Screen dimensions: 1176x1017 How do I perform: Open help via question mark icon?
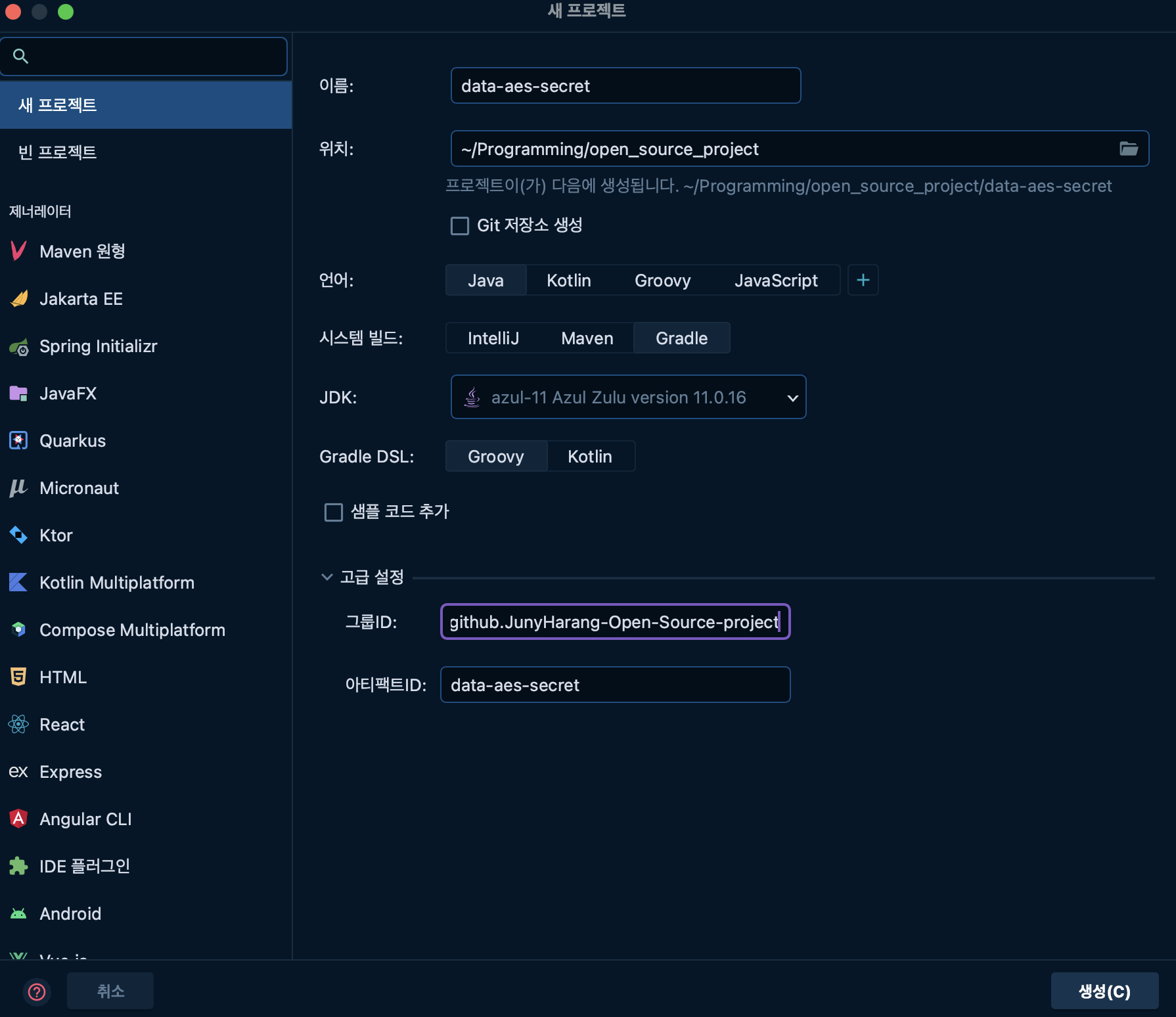pos(37,991)
